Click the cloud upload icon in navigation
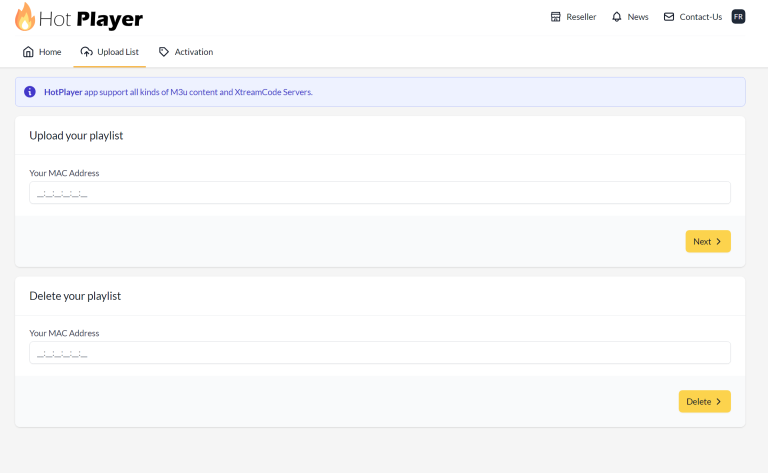Viewport: 768px width, 473px height. (x=87, y=52)
